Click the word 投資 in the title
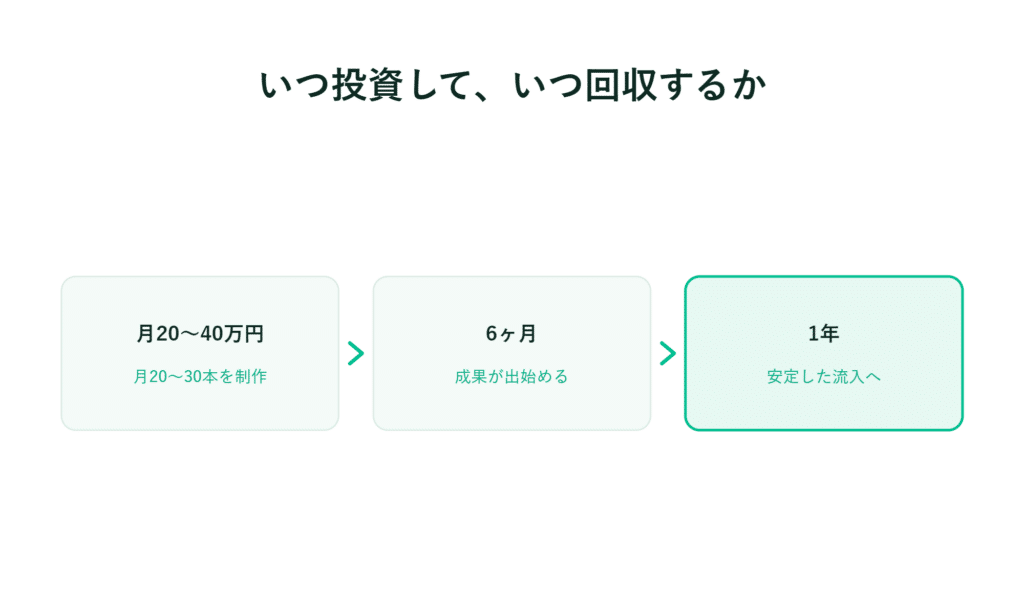Image resolution: width=1024 pixels, height=594 pixels. [x=368, y=86]
